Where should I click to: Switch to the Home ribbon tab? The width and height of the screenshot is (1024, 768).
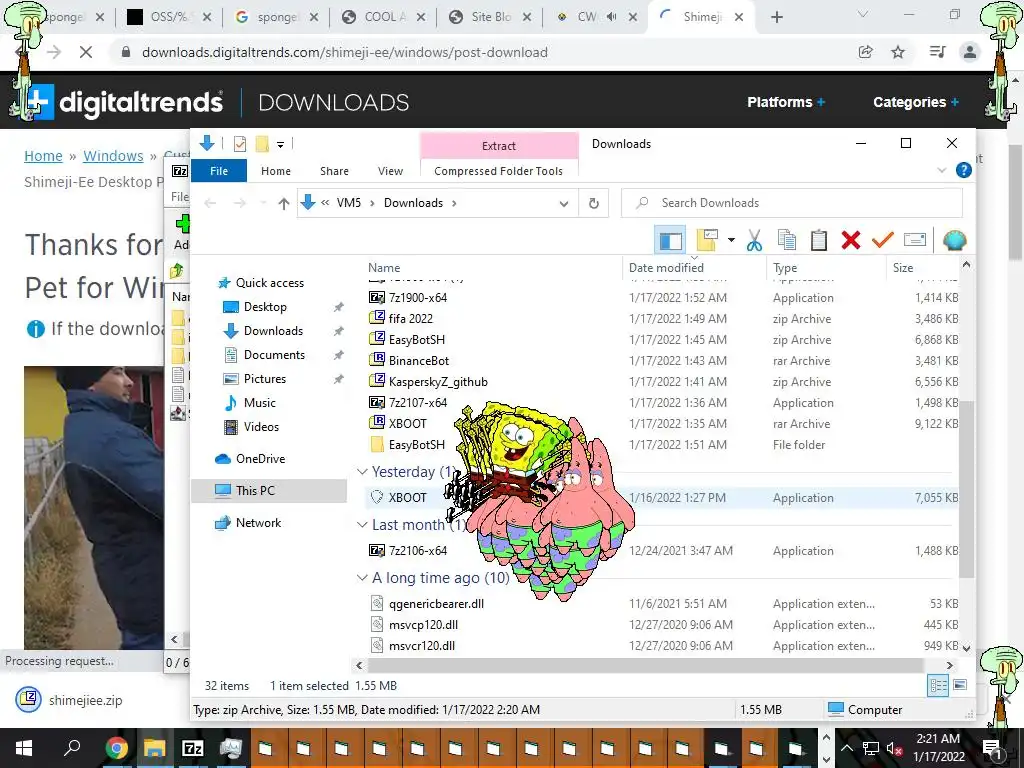pyautogui.click(x=276, y=171)
